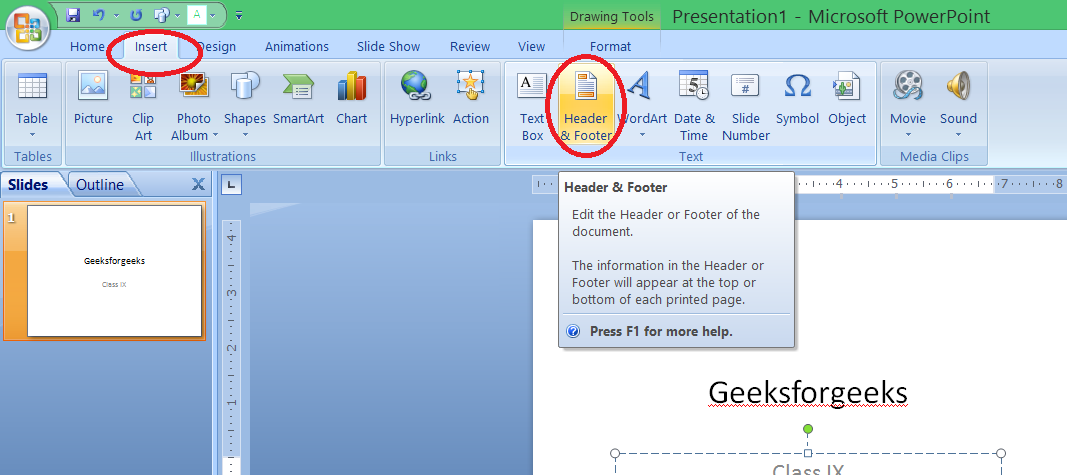This screenshot has width=1067, height=475.
Task: Open the Office button menu
Action: pos(27,28)
